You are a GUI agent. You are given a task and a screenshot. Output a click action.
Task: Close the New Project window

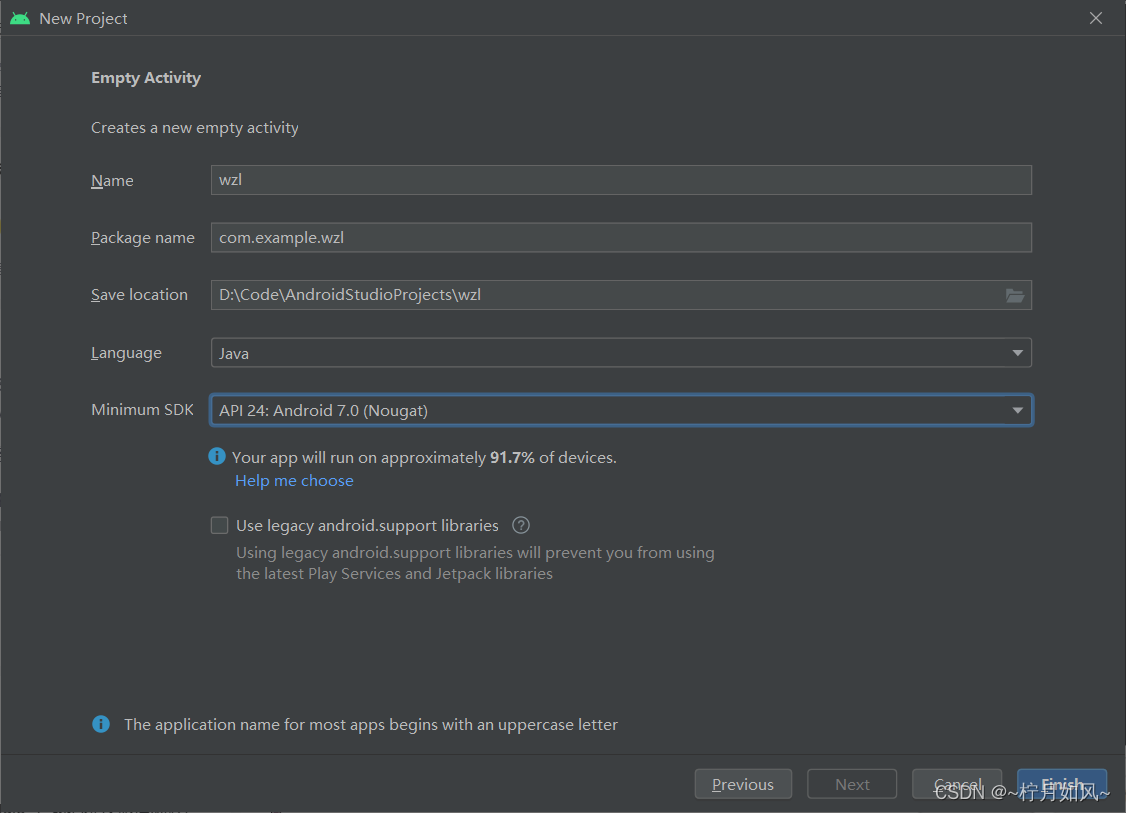pyautogui.click(x=1096, y=18)
